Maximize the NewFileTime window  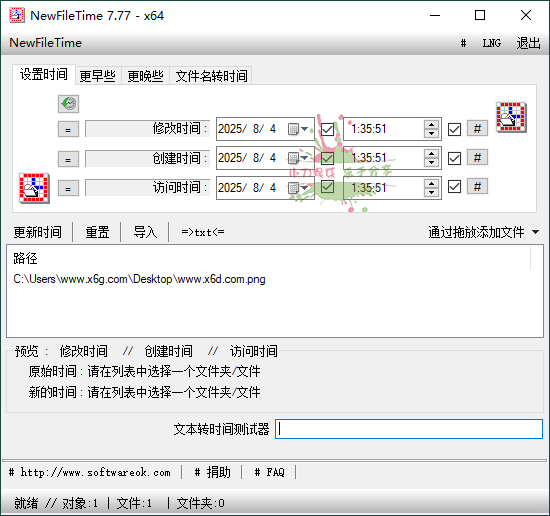point(480,15)
